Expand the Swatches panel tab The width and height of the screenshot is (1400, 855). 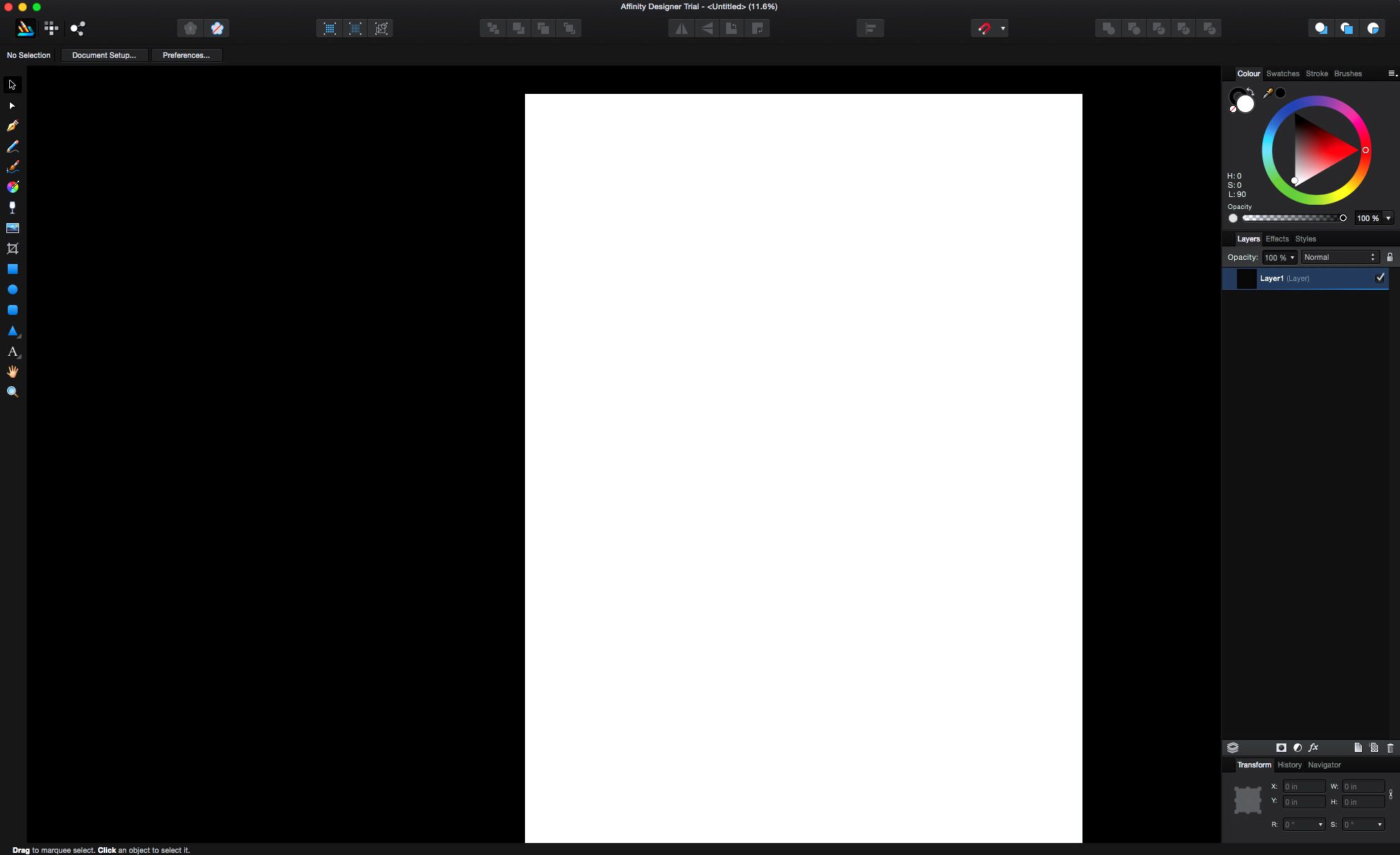(1282, 73)
